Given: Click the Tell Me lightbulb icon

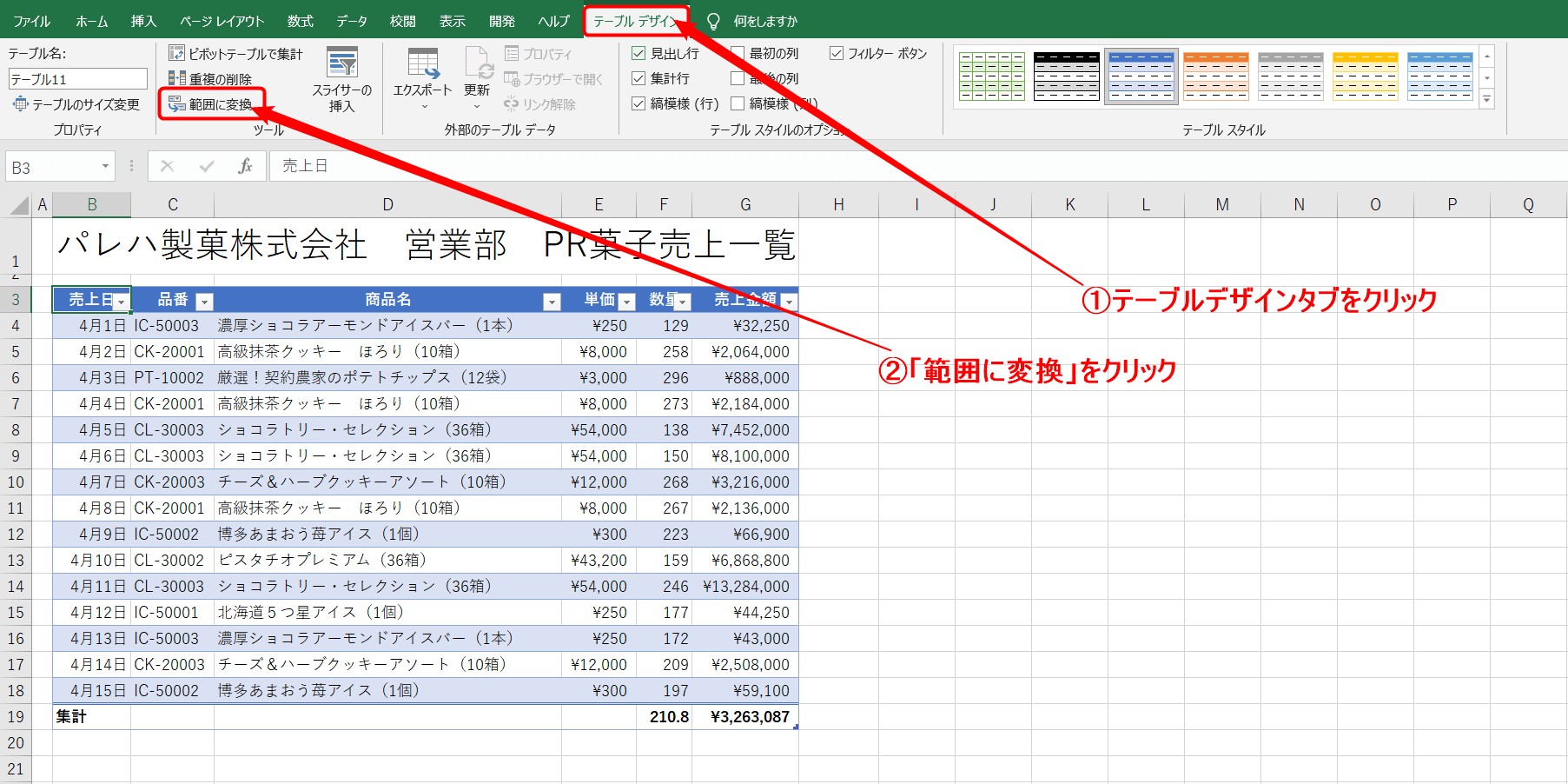Looking at the screenshot, I should pyautogui.click(x=713, y=21).
